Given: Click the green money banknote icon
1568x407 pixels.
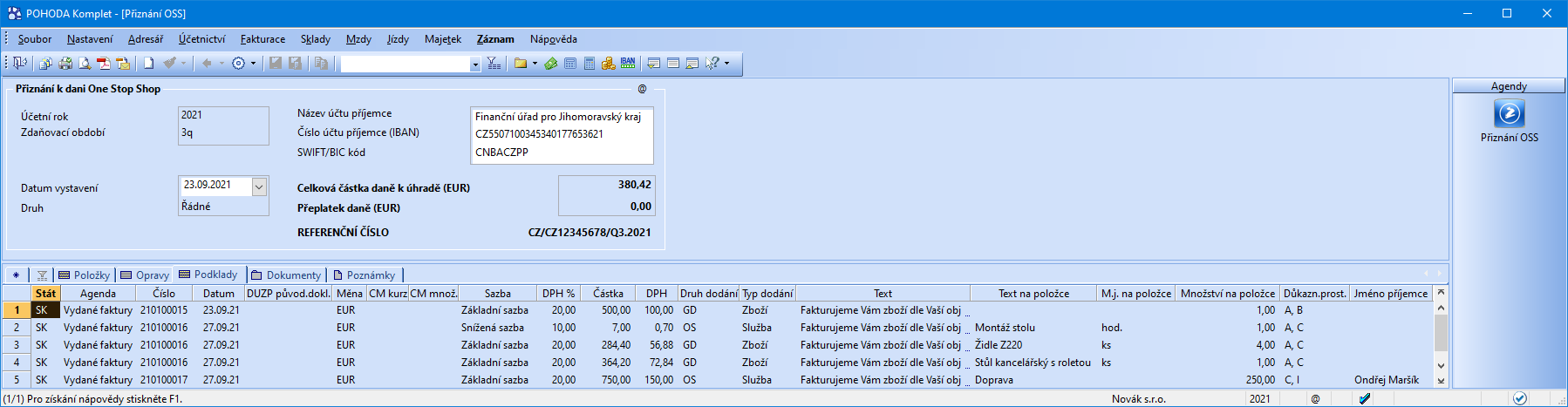Looking at the screenshot, I should click(x=551, y=63).
